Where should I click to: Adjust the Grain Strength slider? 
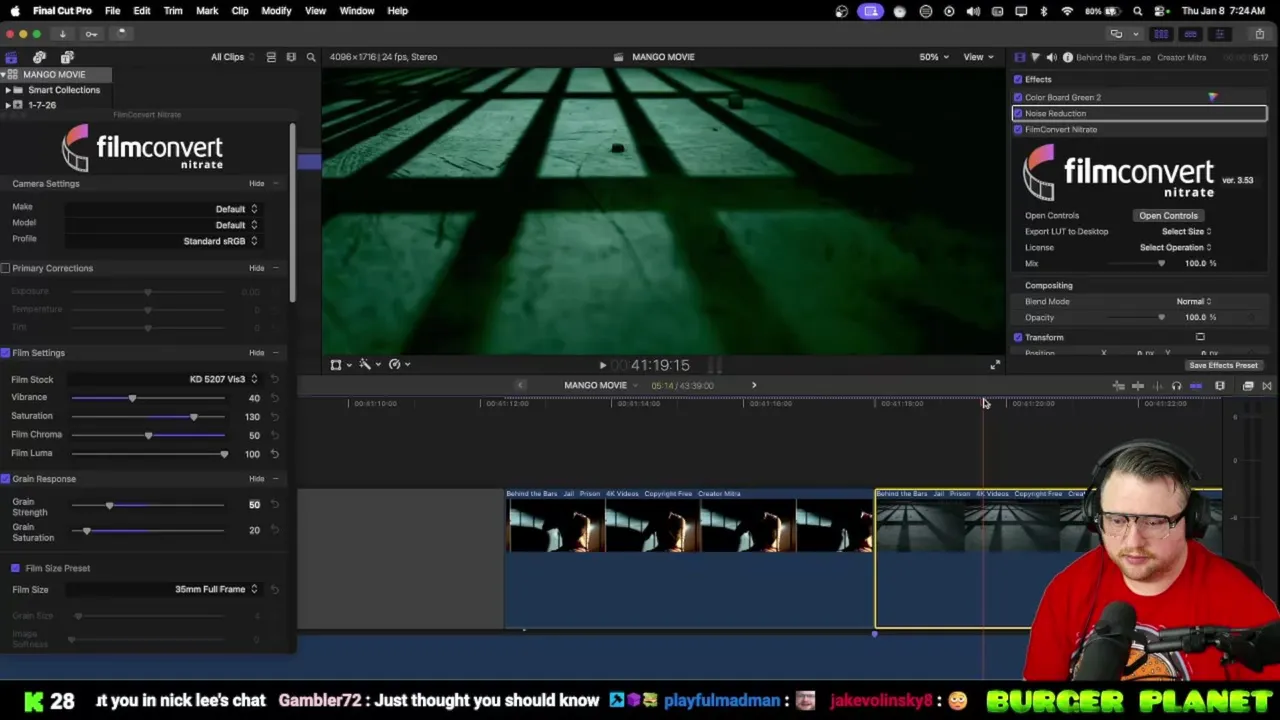(109, 505)
